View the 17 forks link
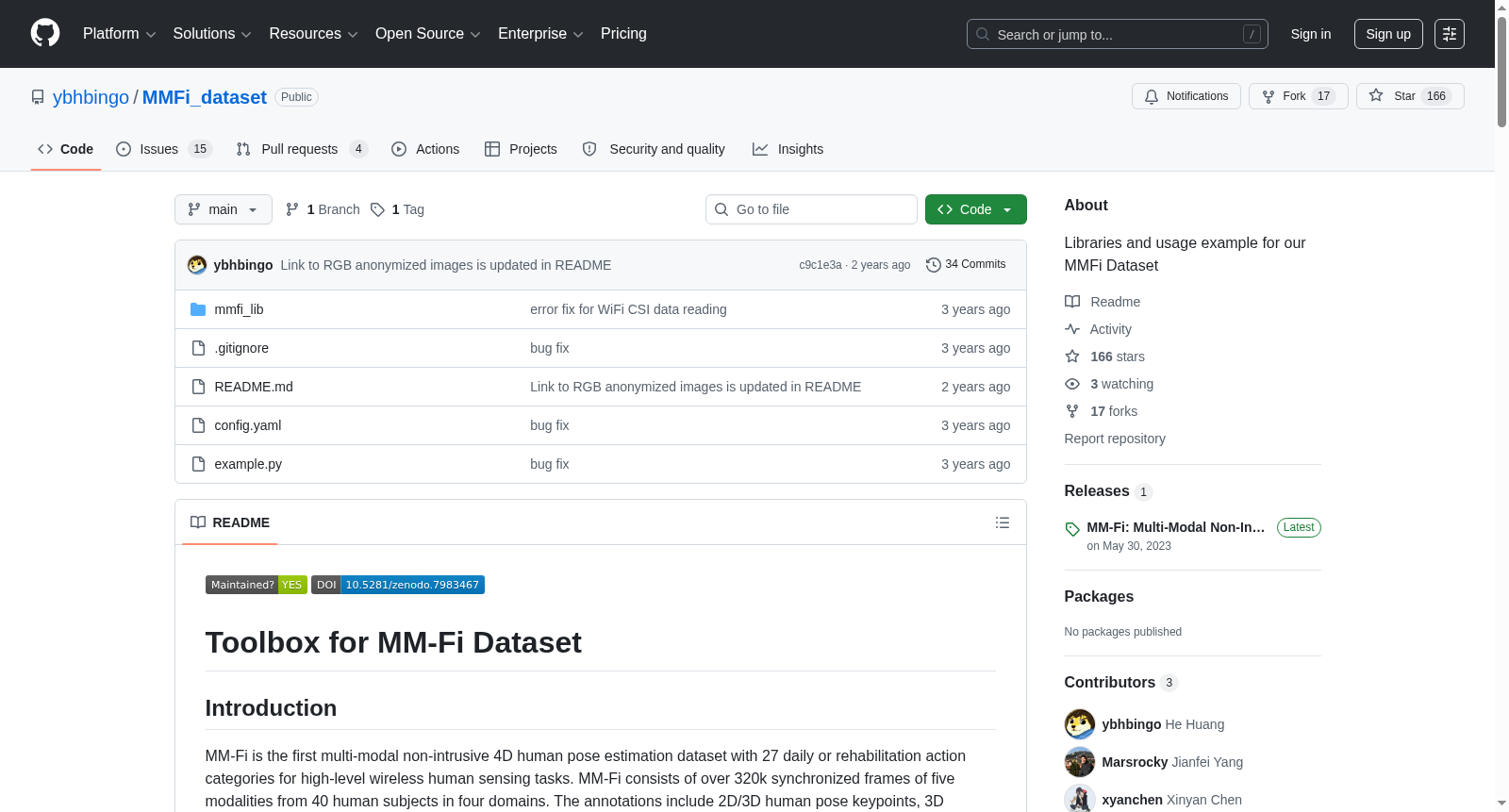This screenshot has height=812, width=1509. 1101,411
